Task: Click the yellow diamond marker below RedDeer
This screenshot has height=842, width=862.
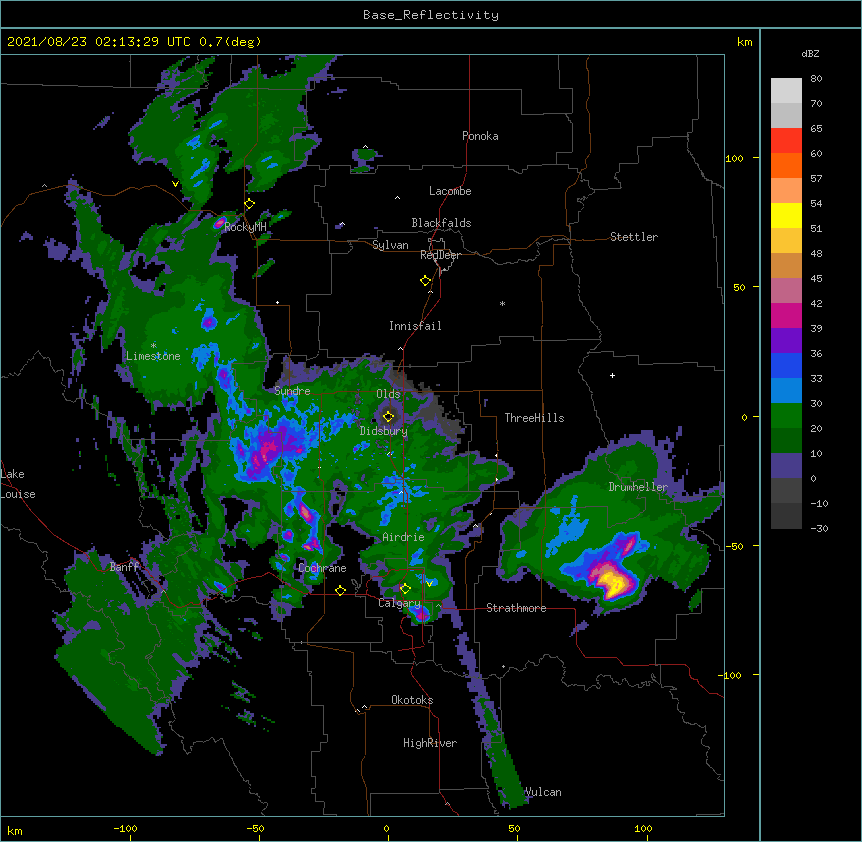Action: 426,281
